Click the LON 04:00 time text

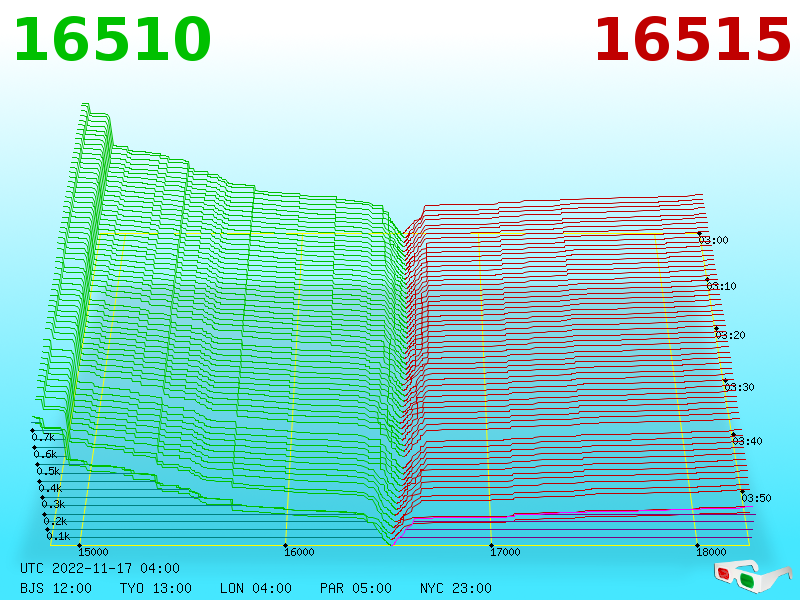256,588
